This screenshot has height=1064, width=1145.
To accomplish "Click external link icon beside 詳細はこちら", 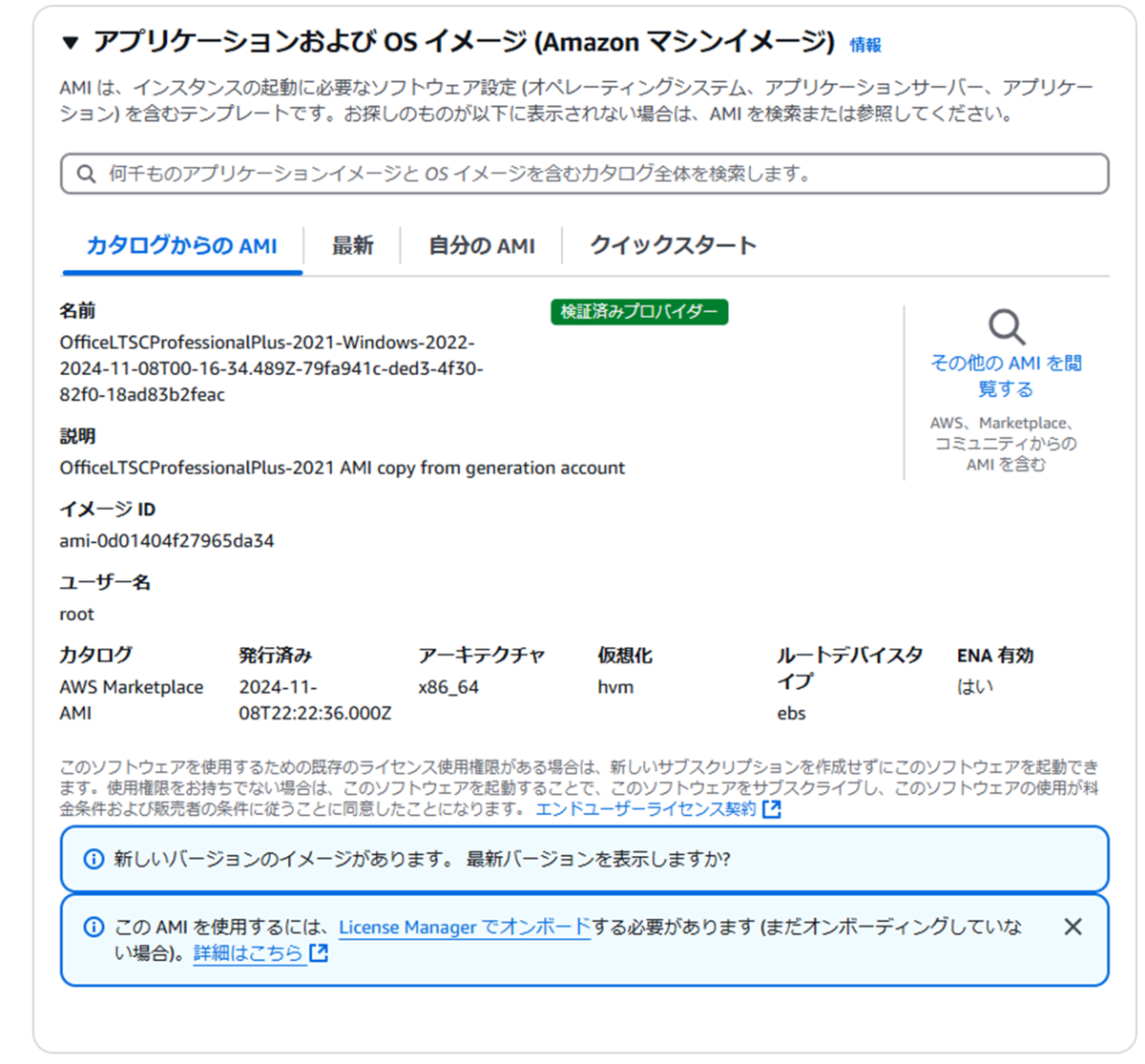I will [319, 952].
